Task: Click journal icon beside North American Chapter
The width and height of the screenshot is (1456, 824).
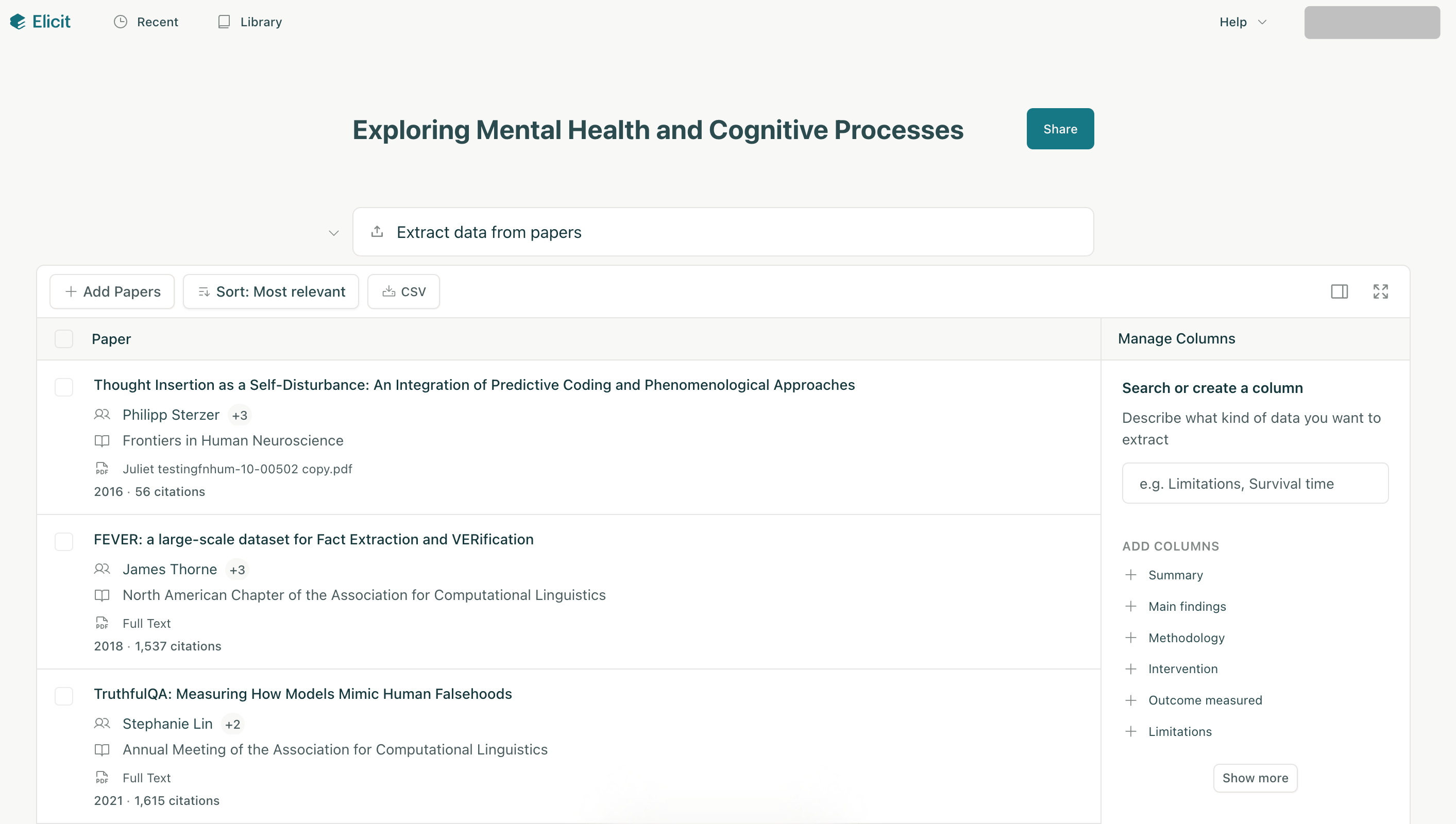Action: coord(102,595)
